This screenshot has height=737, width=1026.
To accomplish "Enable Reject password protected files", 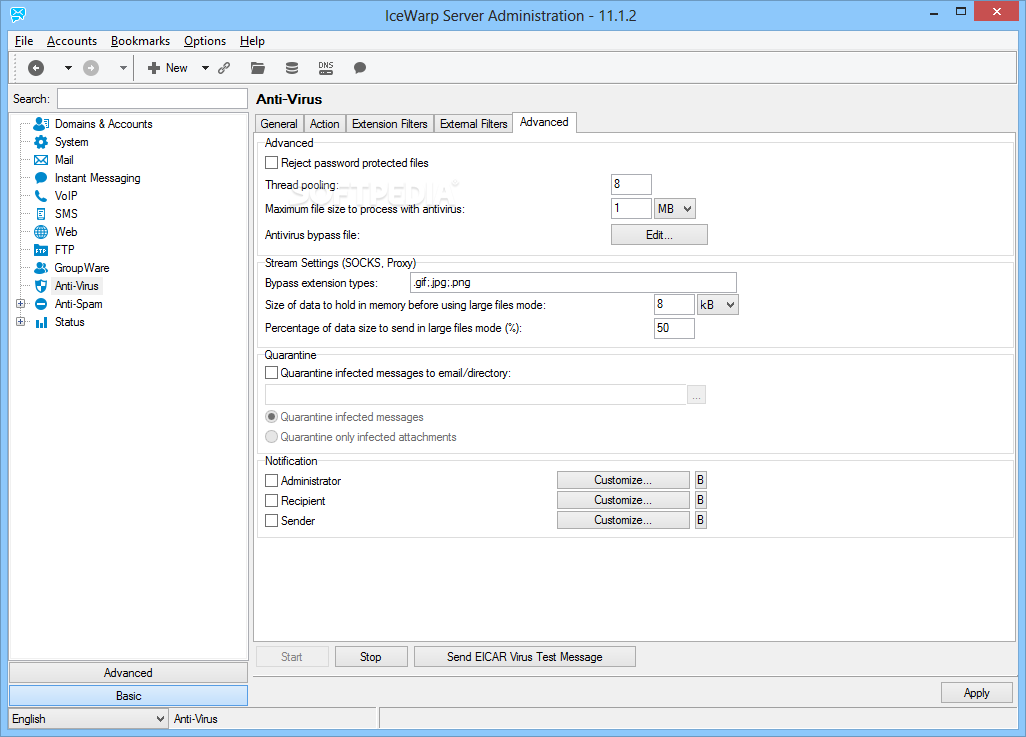I will point(272,162).
